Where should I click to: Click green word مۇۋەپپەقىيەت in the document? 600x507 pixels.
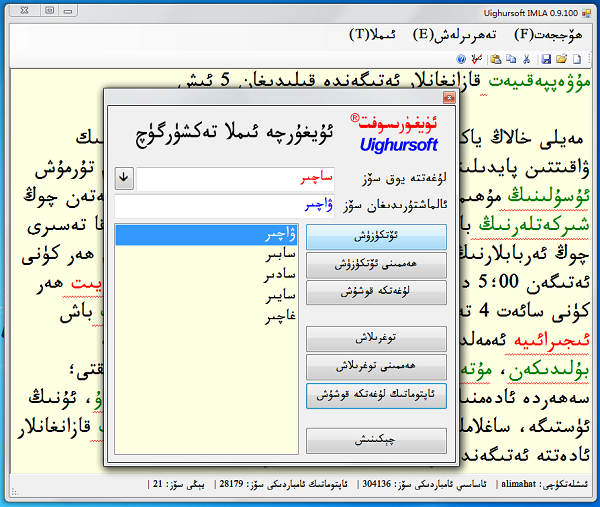point(539,82)
